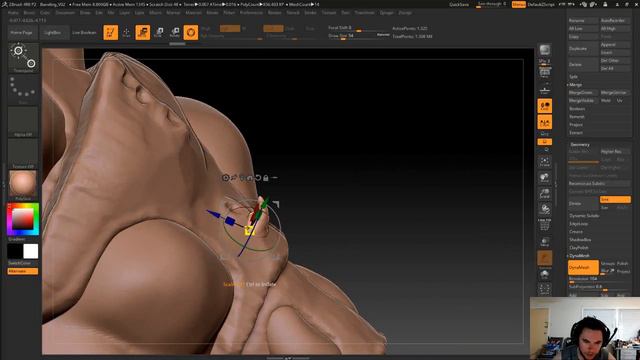Expand the ShadowBox section
The width and height of the screenshot is (640, 360).
pyautogui.click(x=580, y=240)
